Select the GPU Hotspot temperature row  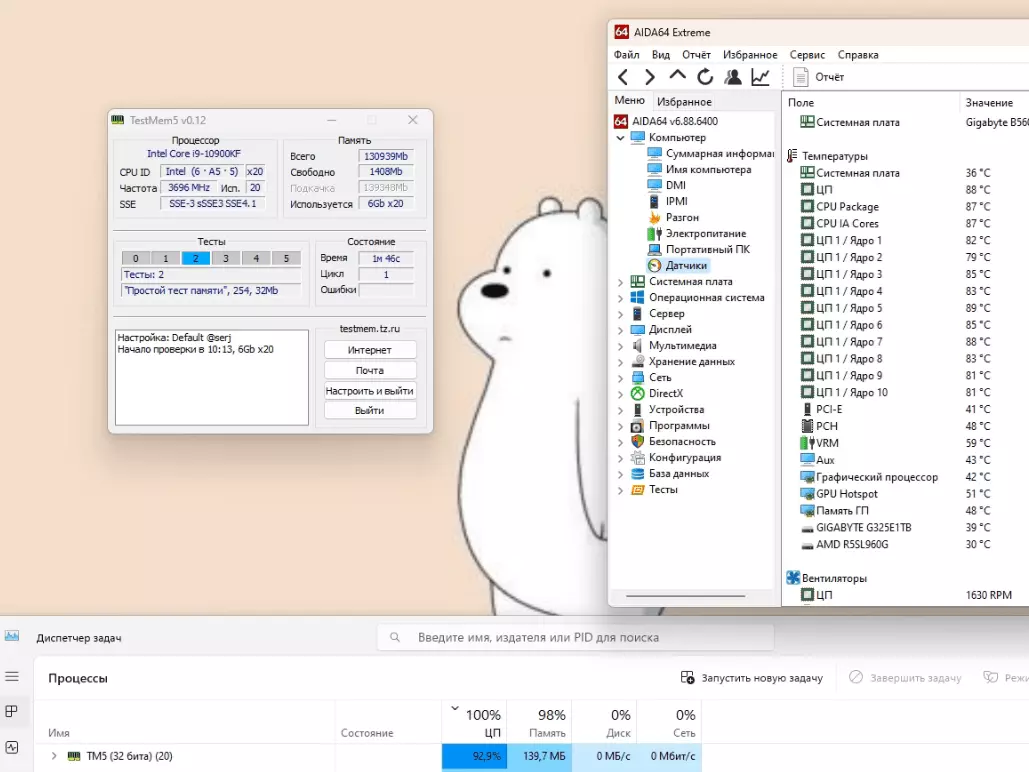click(x=906, y=494)
